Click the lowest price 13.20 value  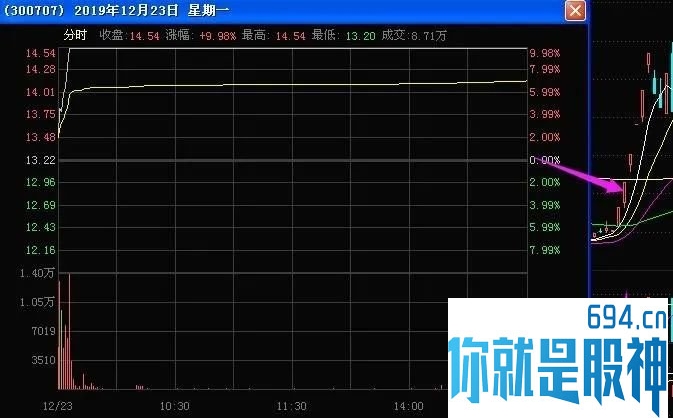361,36
